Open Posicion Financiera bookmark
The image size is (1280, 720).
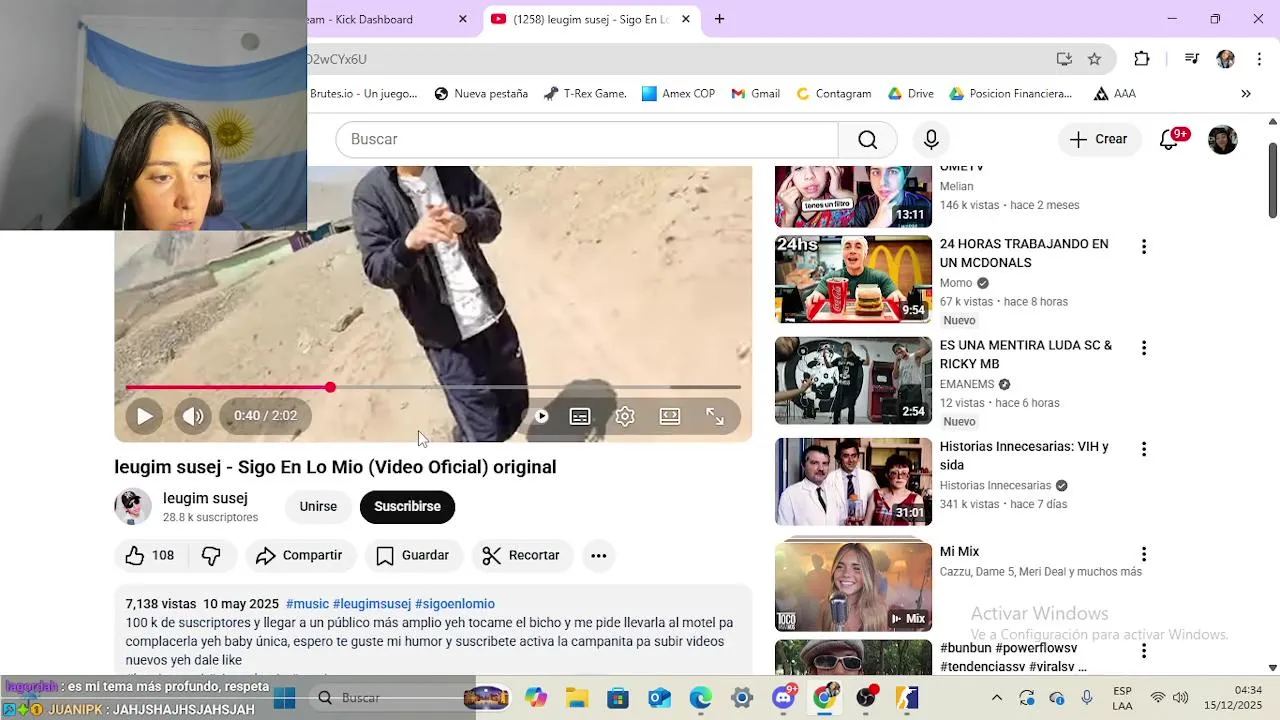[x=1010, y=94]
